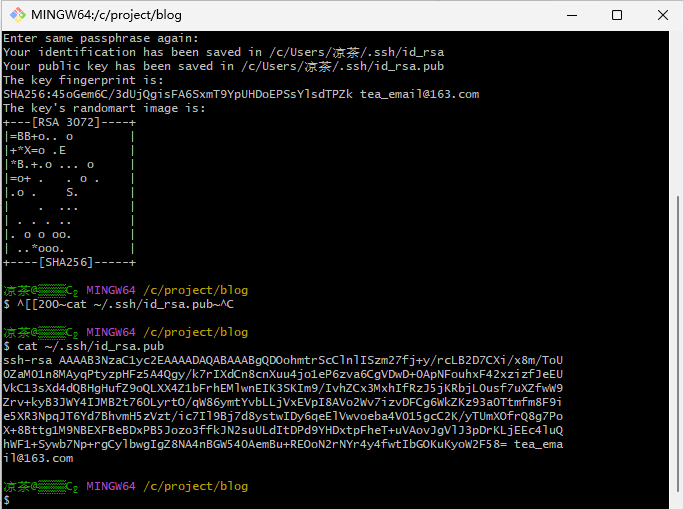Open the Git Bash title bar icon menu
This screenshot has height=509, width=683.
click(x=18, y=15)
